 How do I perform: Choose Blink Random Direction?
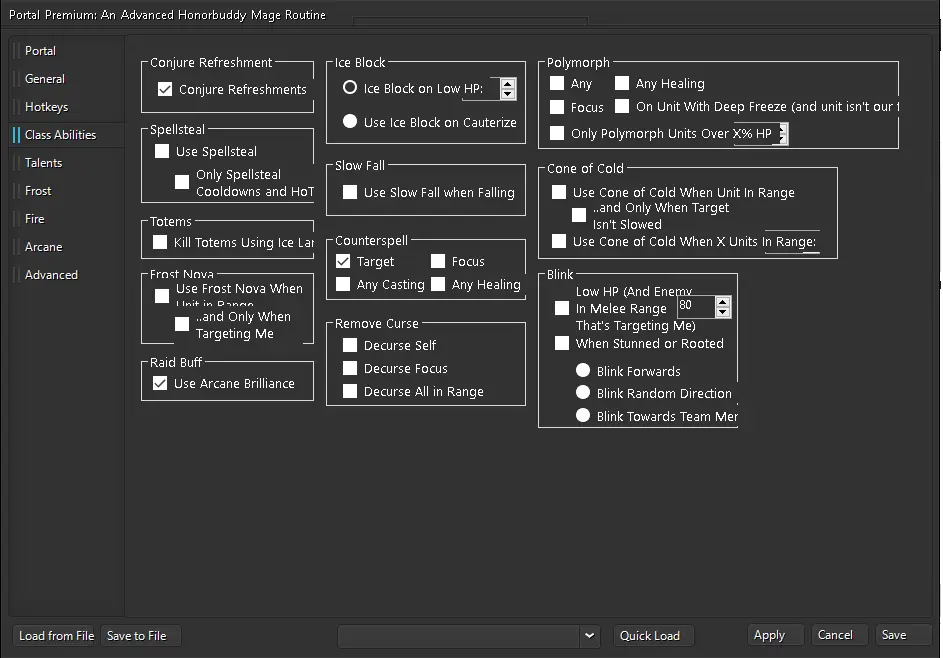(x=583, y=393)
